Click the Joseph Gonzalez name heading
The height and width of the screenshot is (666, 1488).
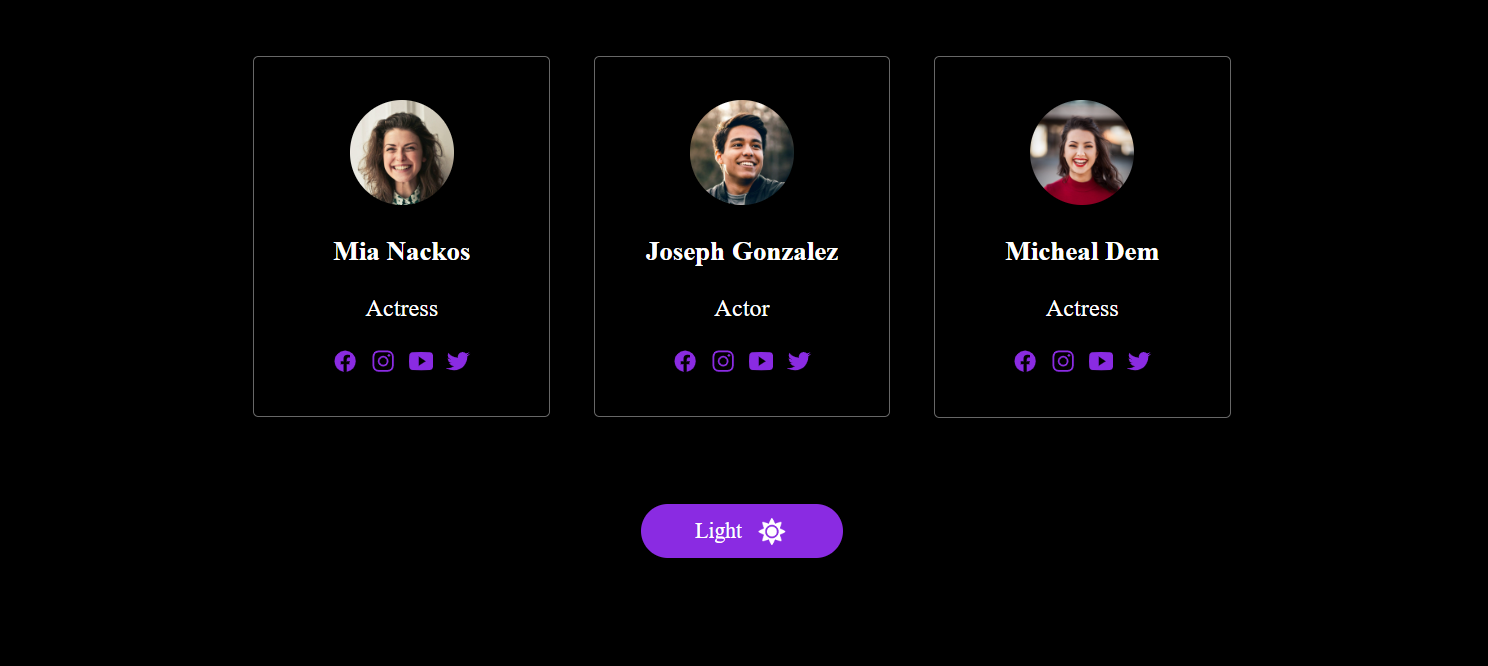[742, 252]
